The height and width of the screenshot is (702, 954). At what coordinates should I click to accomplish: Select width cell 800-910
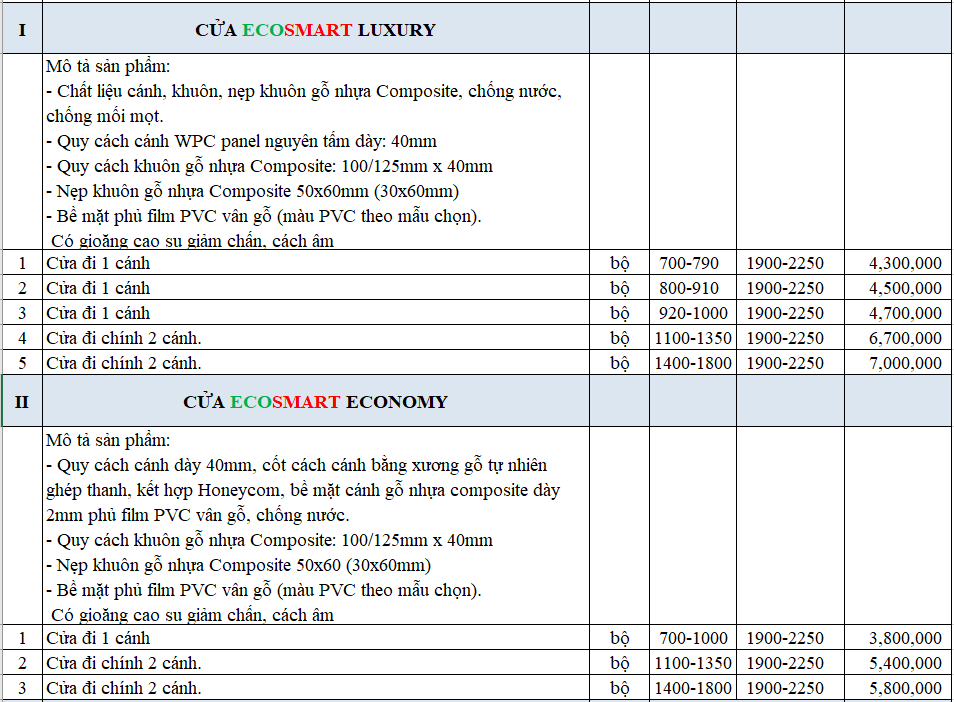[x=693, y=288]
